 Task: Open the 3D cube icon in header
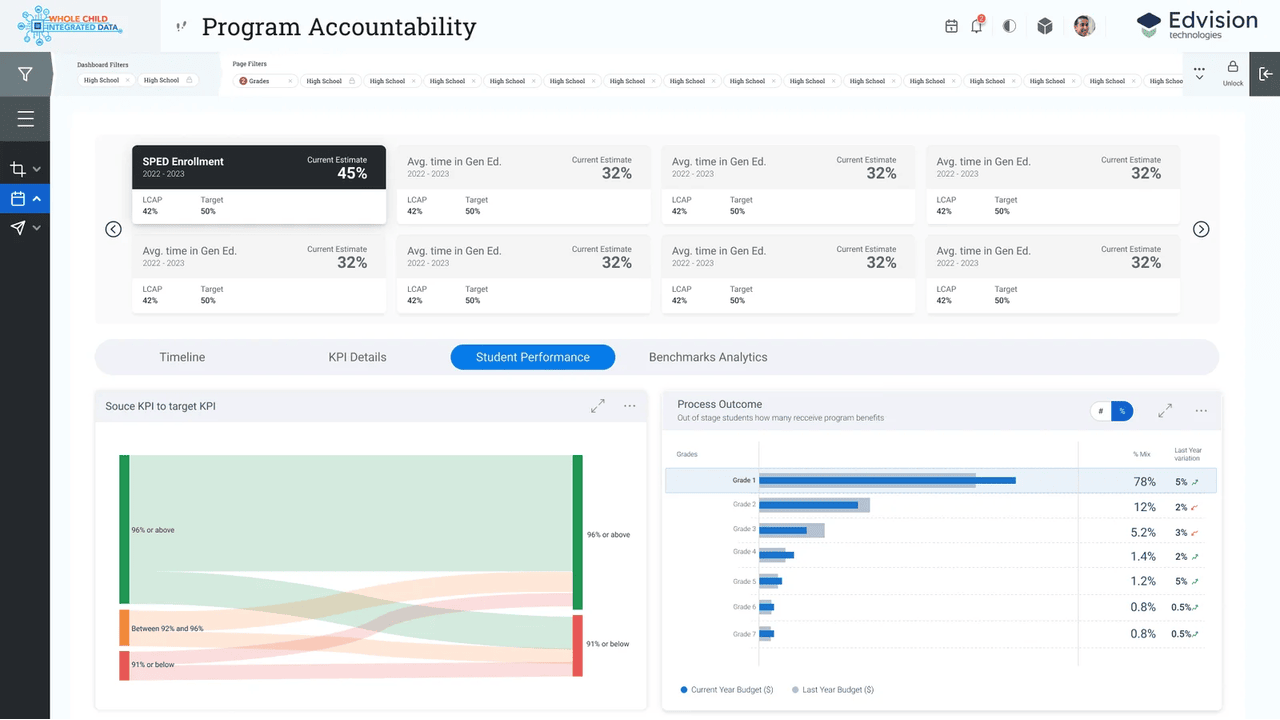click(1045, 26)
